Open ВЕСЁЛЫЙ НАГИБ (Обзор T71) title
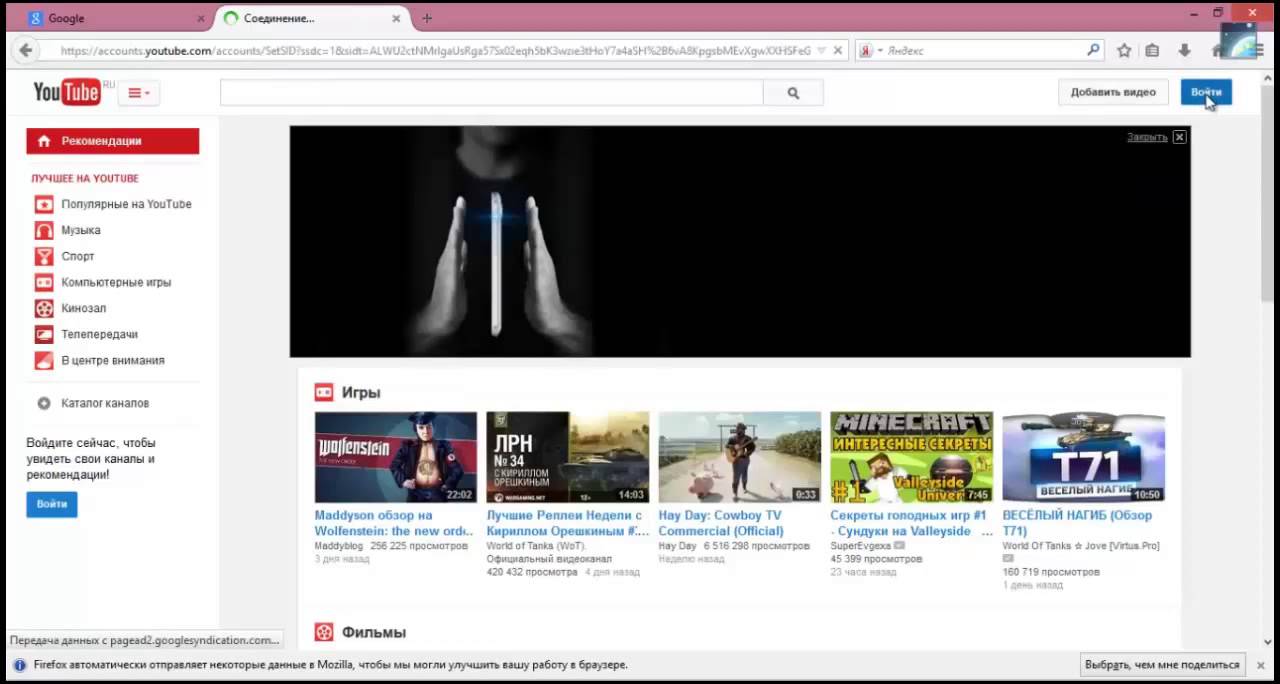The image size is (1280, 684). [1077, 523]
